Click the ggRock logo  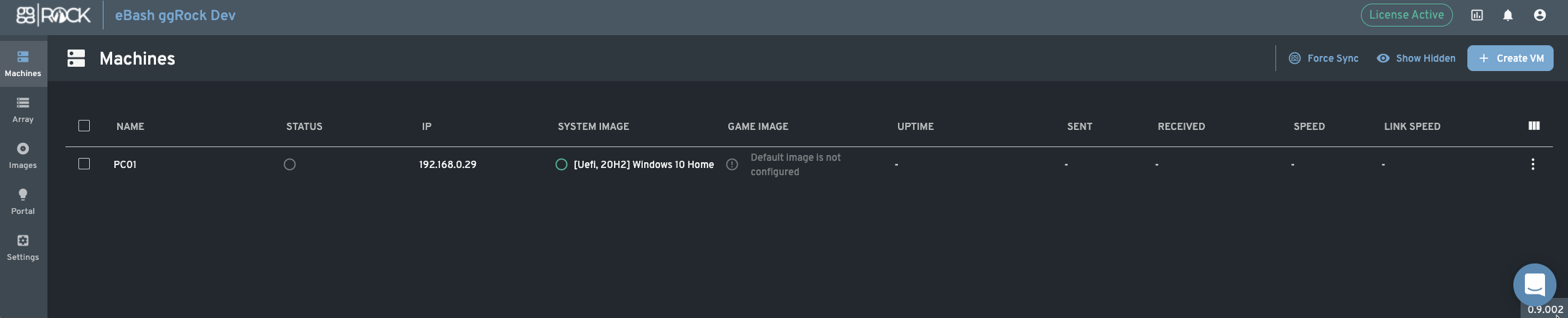(53, 15)
